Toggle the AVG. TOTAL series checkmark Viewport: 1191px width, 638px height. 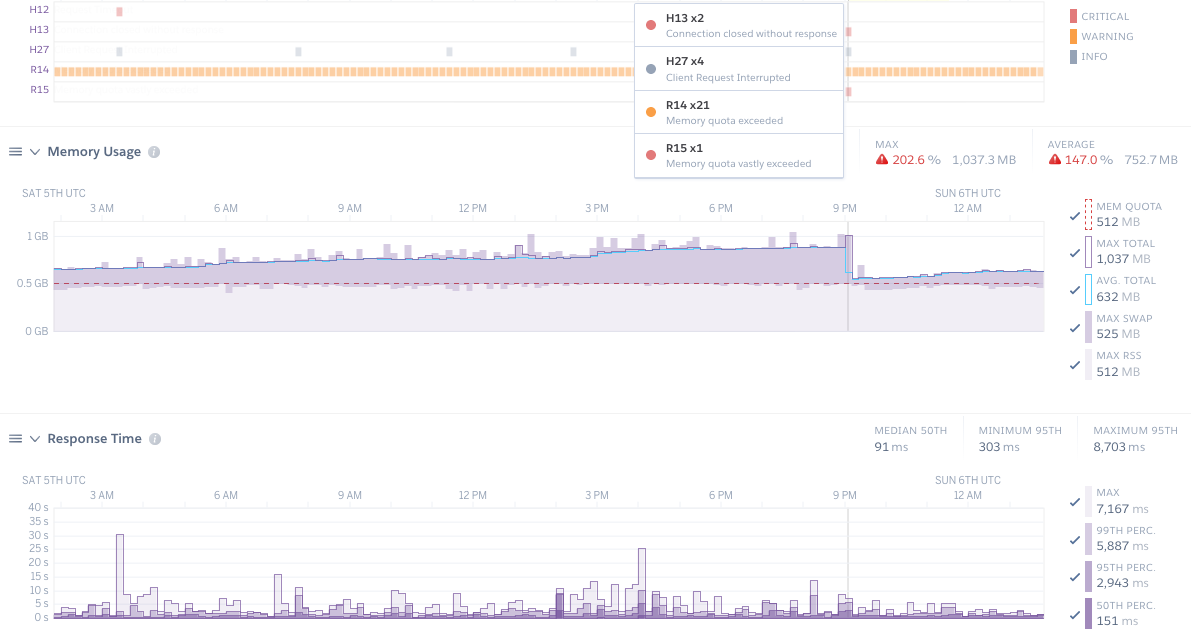pos(1075,290)
